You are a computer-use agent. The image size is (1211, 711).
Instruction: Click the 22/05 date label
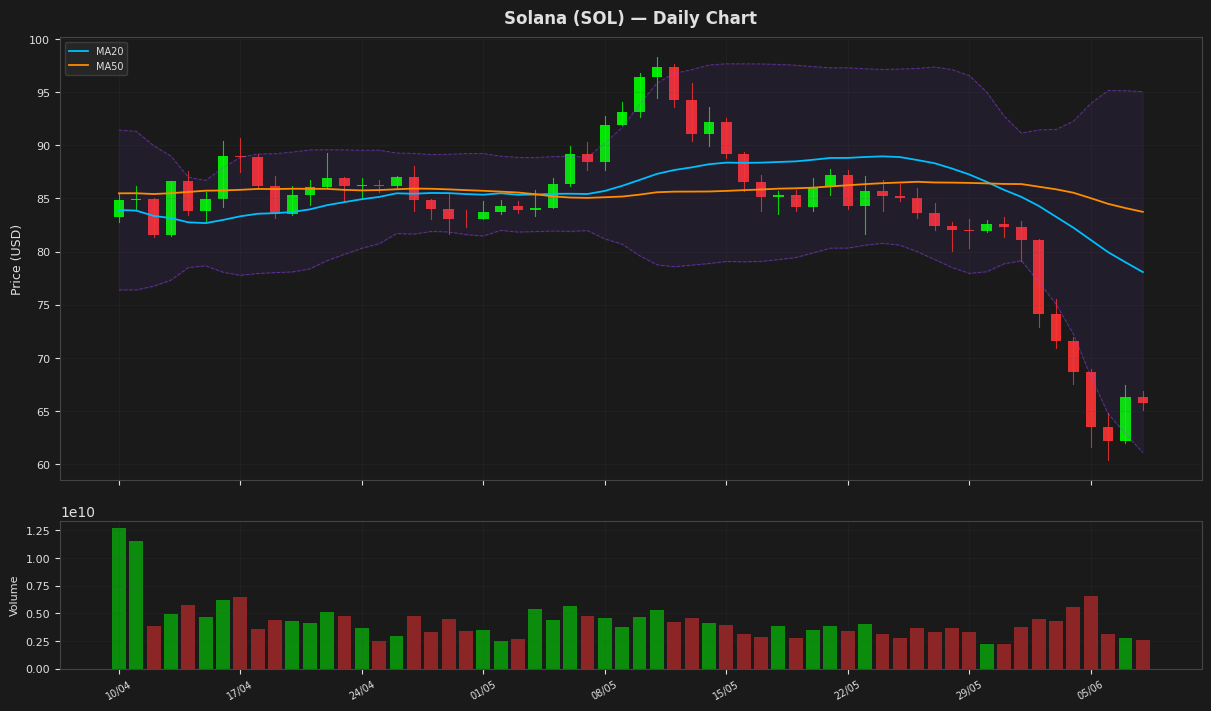pos(847,690)
